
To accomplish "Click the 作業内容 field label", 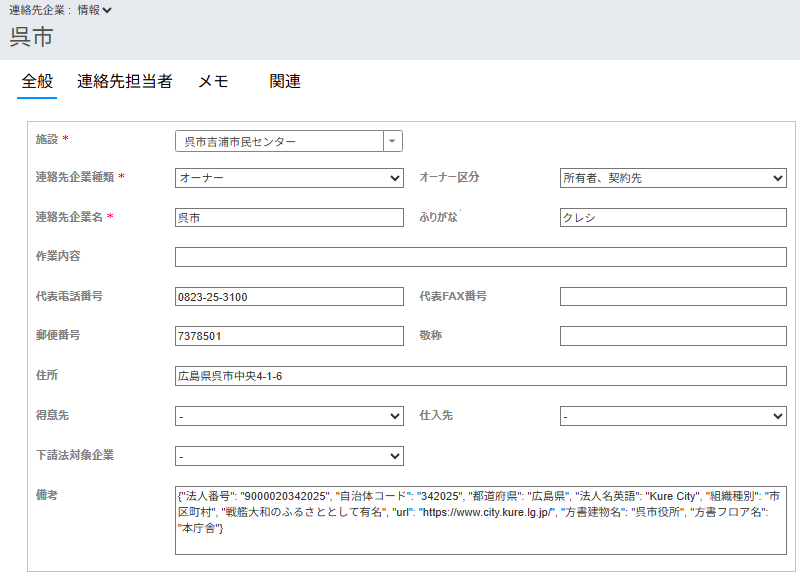I will coord(58,256).
